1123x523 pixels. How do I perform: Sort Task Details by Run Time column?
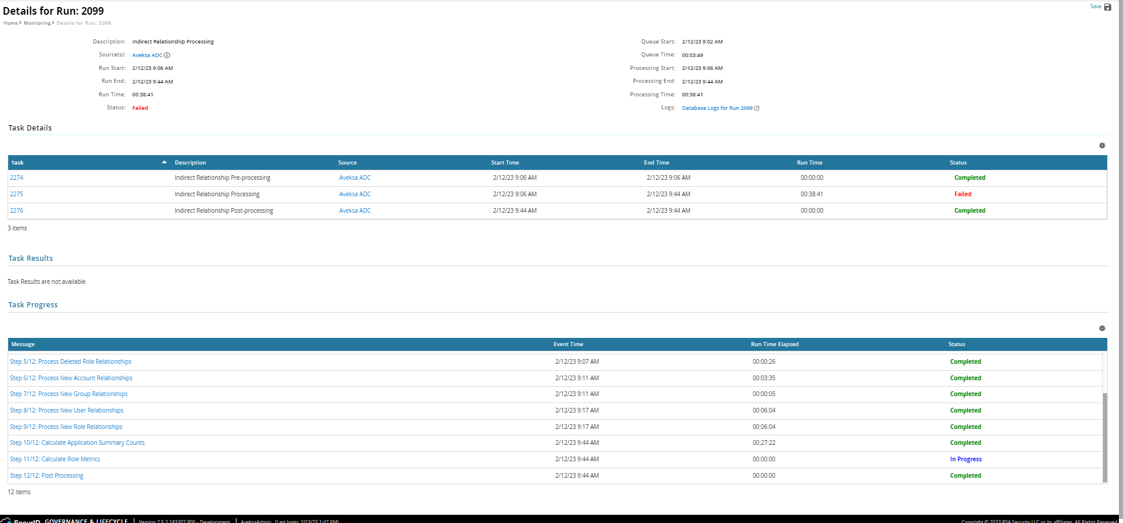(809, 162)
